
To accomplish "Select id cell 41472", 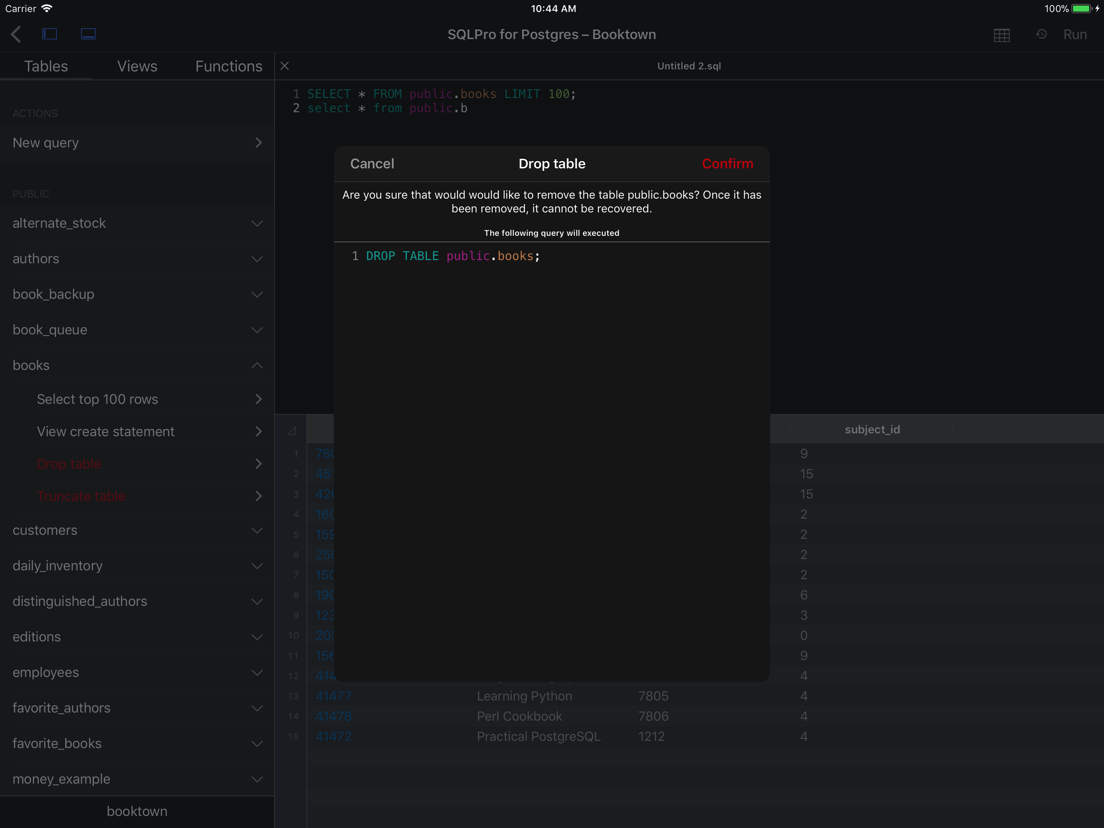I will tap(333, 736).
